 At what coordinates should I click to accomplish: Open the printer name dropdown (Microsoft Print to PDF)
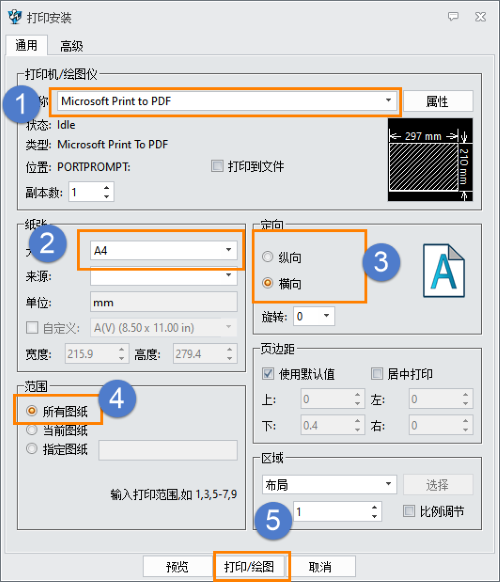tap(227, 101)
